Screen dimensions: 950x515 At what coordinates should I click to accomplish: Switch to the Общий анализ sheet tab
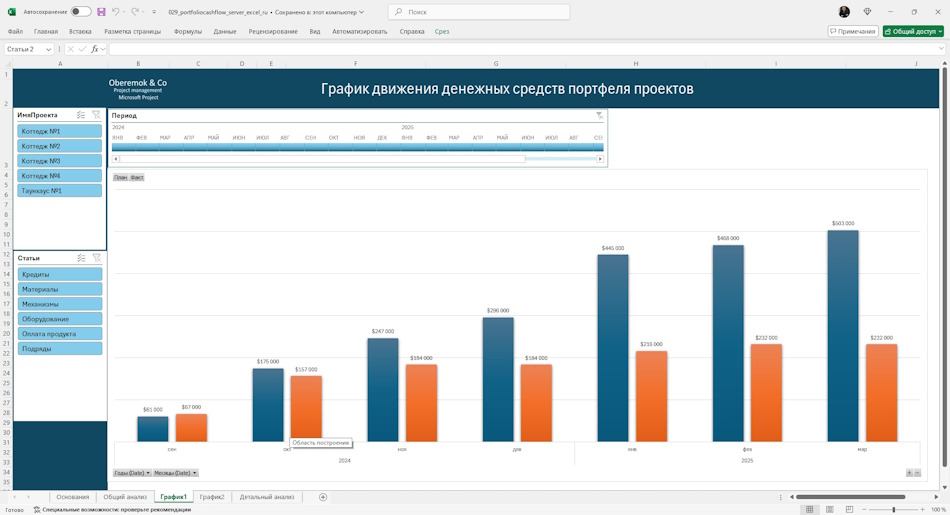125,497
